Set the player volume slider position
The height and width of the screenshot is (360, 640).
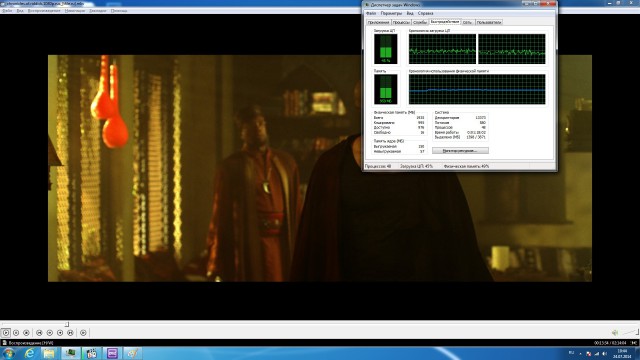coord(629,333)
